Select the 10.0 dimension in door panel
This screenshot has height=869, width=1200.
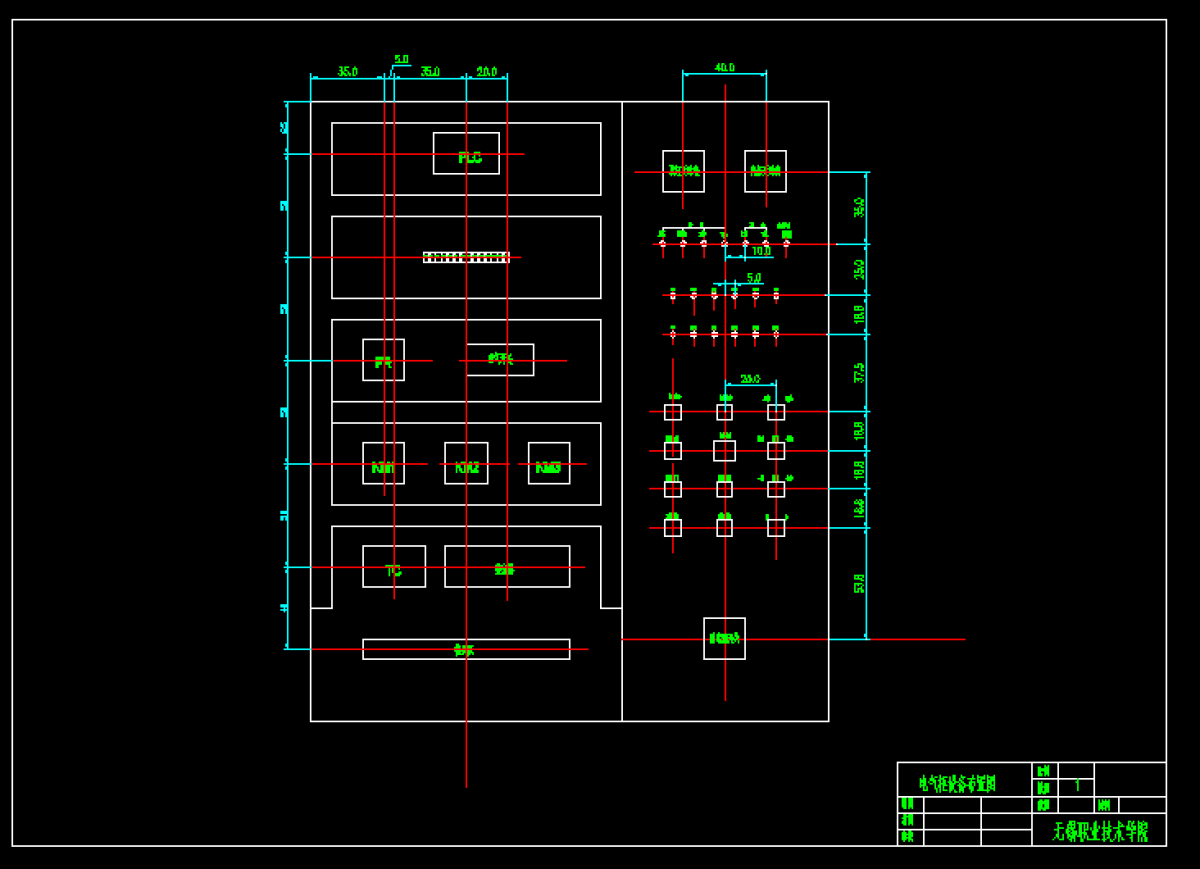coord(762,252)
